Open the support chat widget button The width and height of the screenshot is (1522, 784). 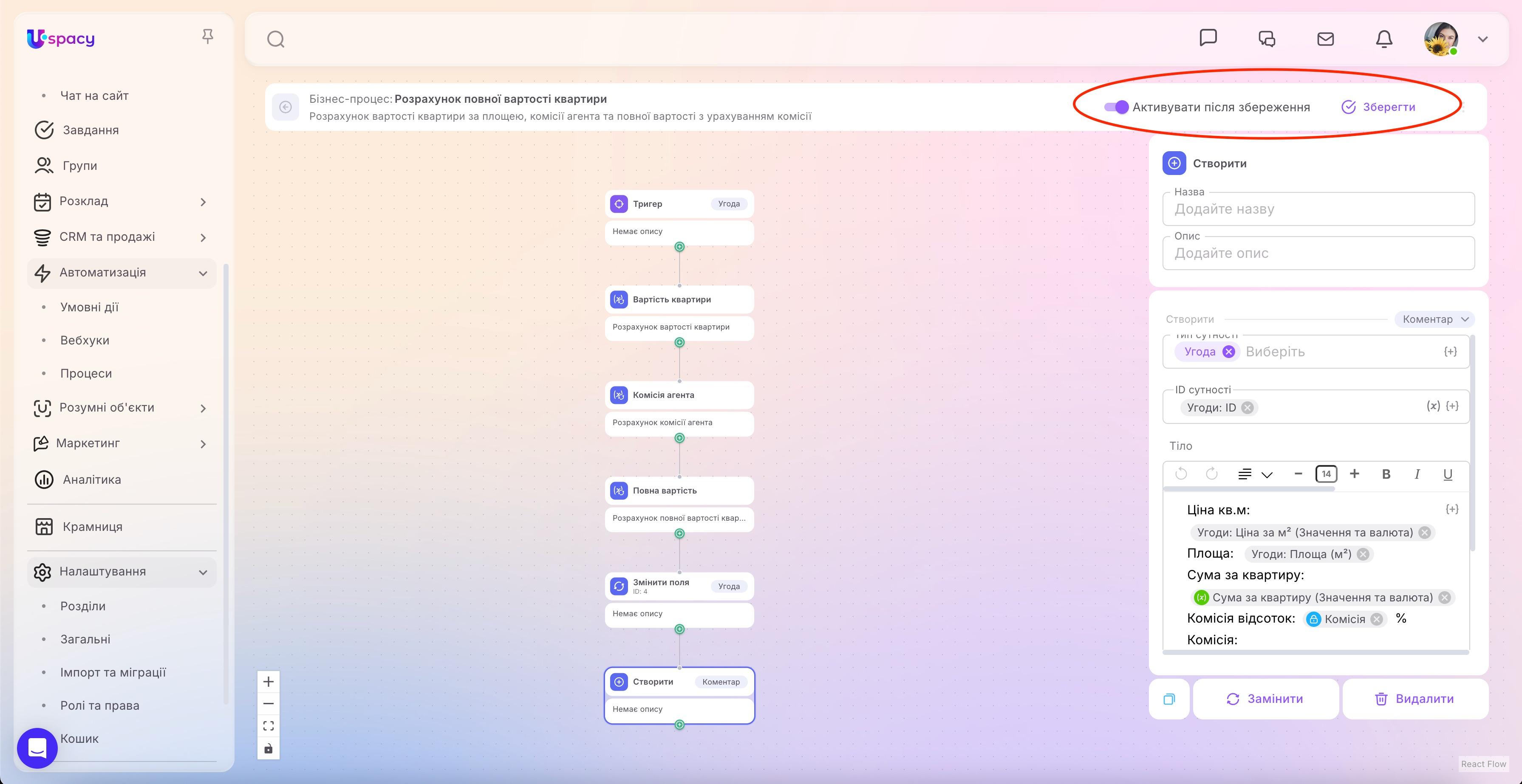(37, 747)
